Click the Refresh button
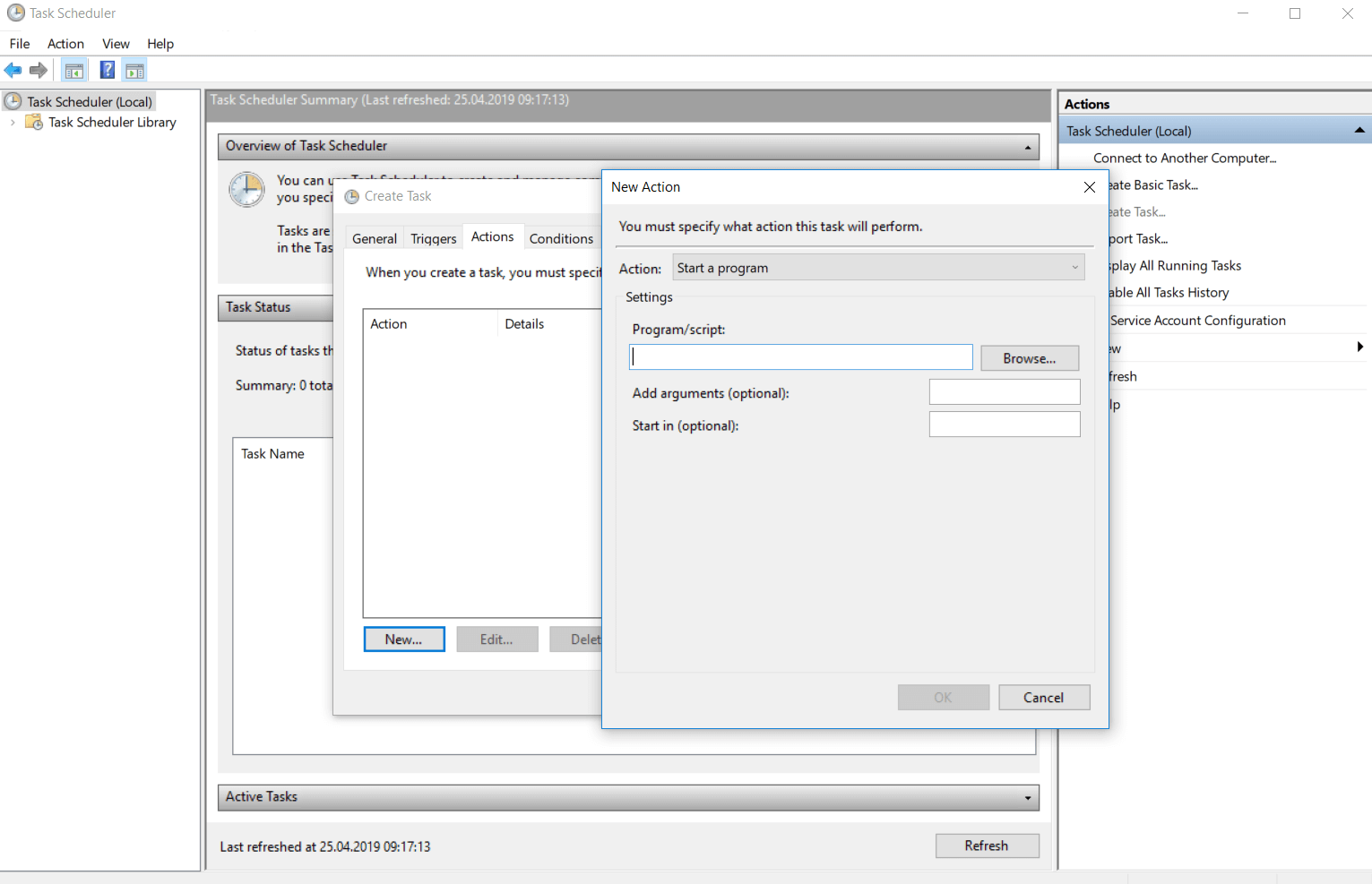This screenshot has height=884, width=1372. coord(987,845)
